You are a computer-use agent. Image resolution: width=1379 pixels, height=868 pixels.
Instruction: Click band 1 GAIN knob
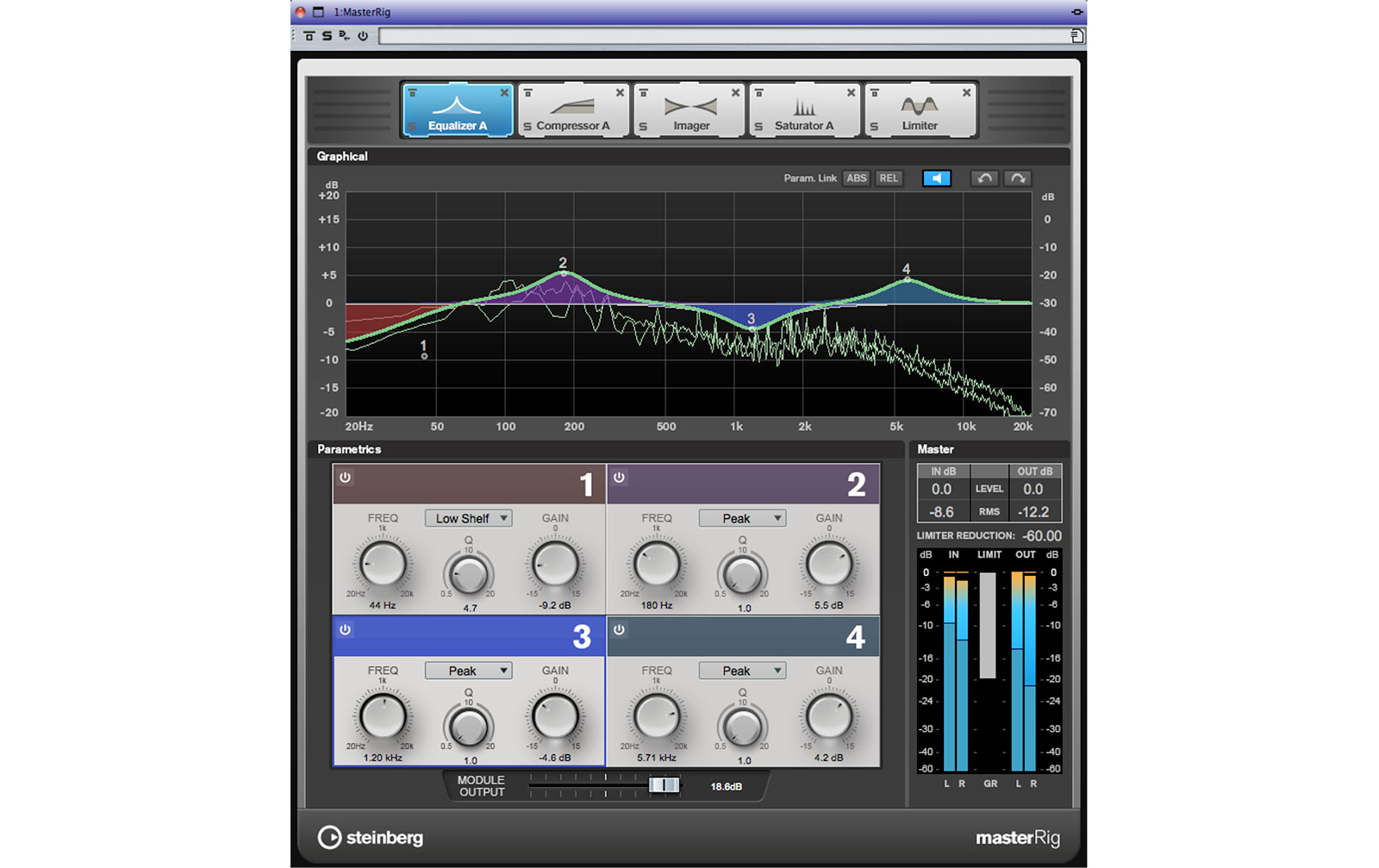click(x=555, y=565)
